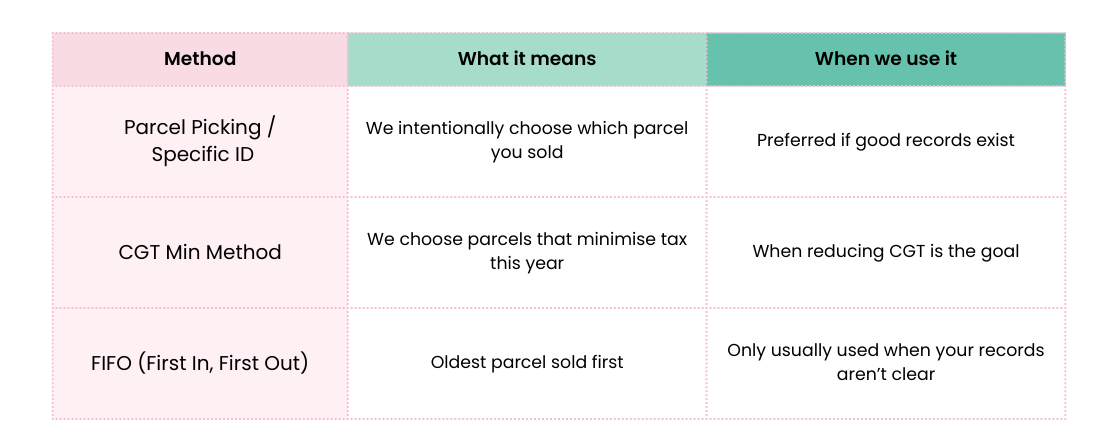Select the Parcel Picking / Specific ID cell
Viewport: 1118px width, 448px height.
200,141
